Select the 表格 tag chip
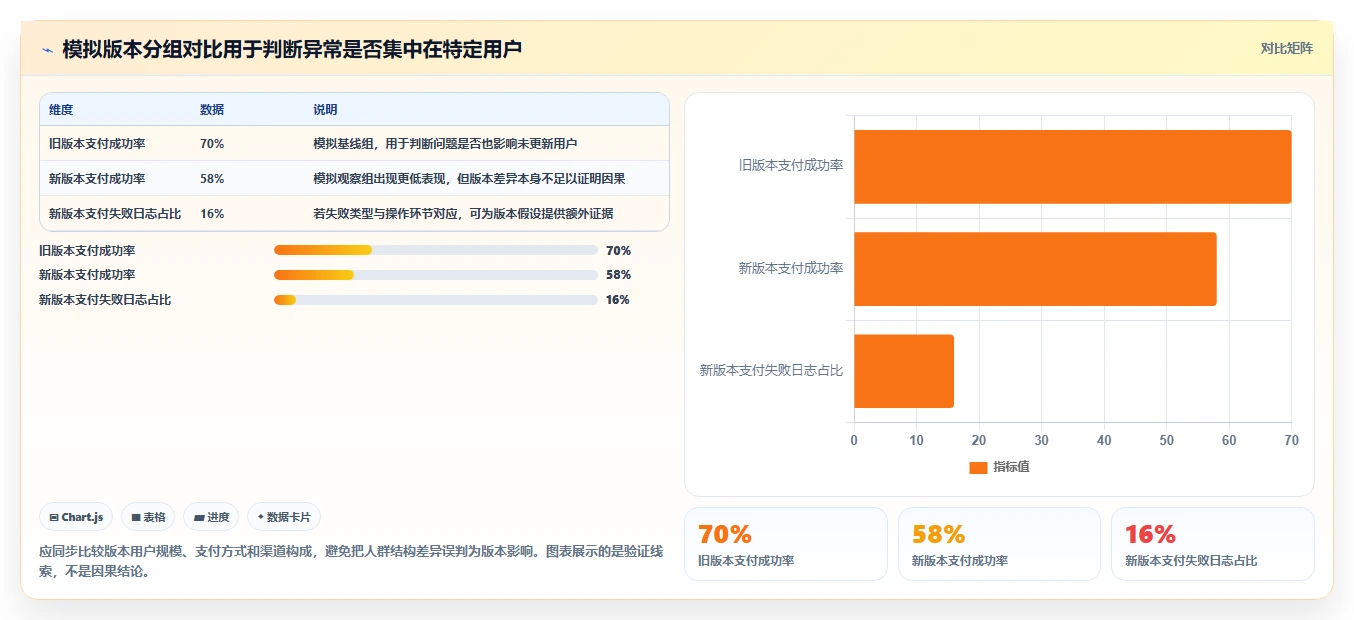This screenshot has height=620, width=1354. [148, 517]
